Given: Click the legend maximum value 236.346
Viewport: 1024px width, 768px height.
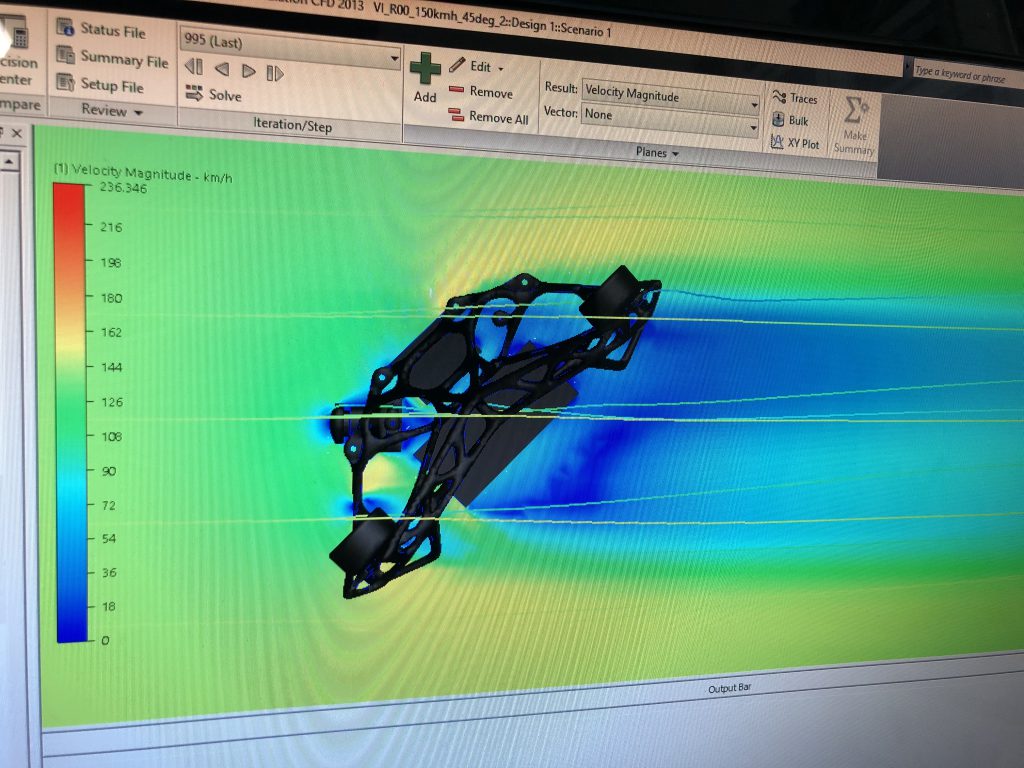Looking at the screenshot, I should (123, 188).
